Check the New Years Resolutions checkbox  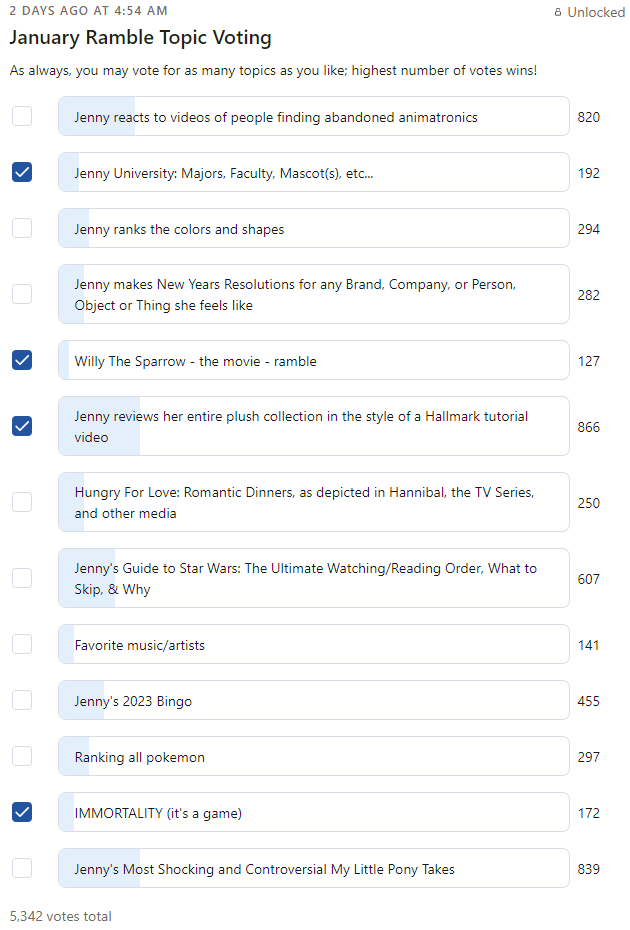coord(22,294)
